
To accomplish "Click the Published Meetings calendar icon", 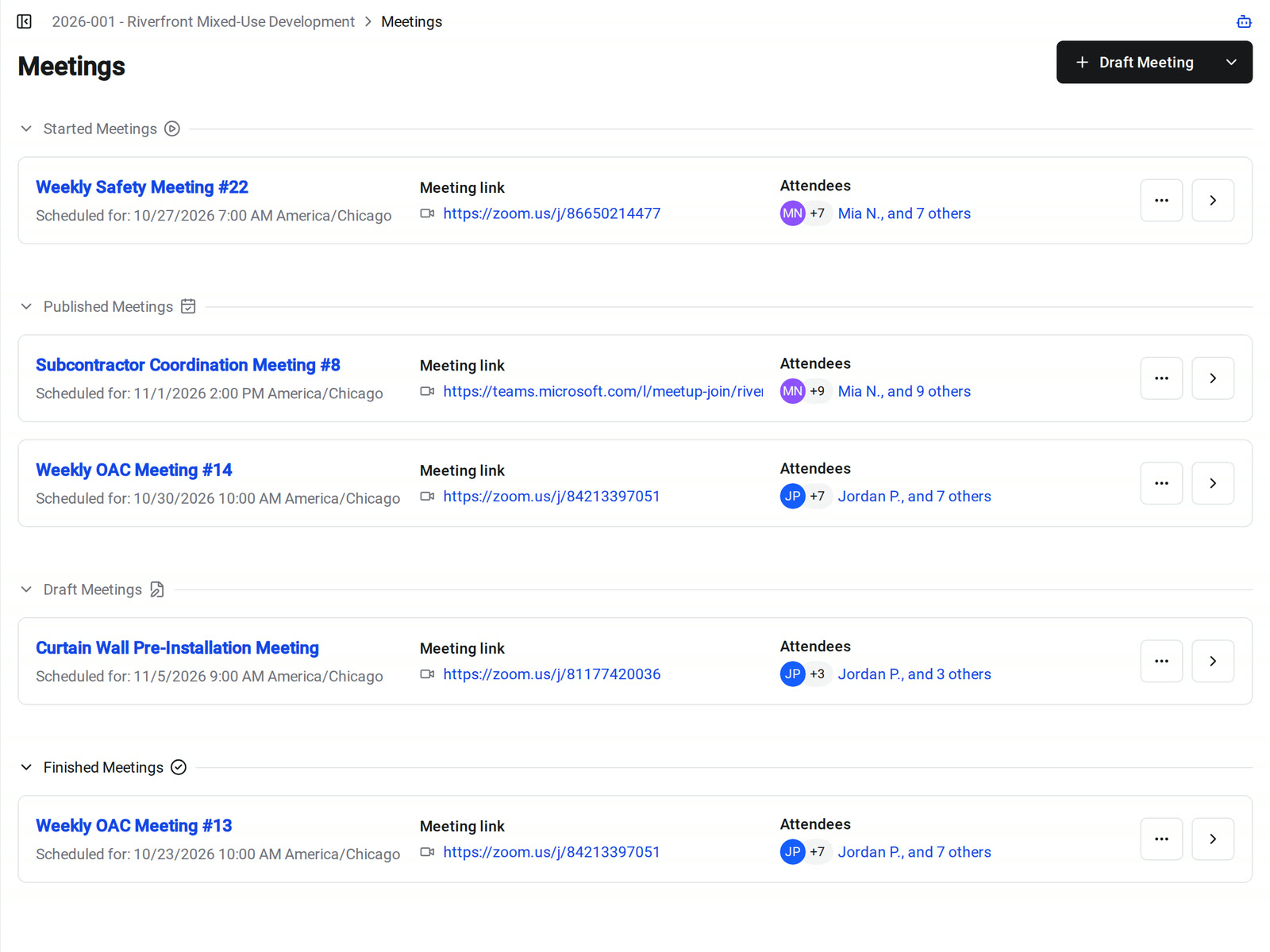I will pyautogui.click(x=188, y=306).
